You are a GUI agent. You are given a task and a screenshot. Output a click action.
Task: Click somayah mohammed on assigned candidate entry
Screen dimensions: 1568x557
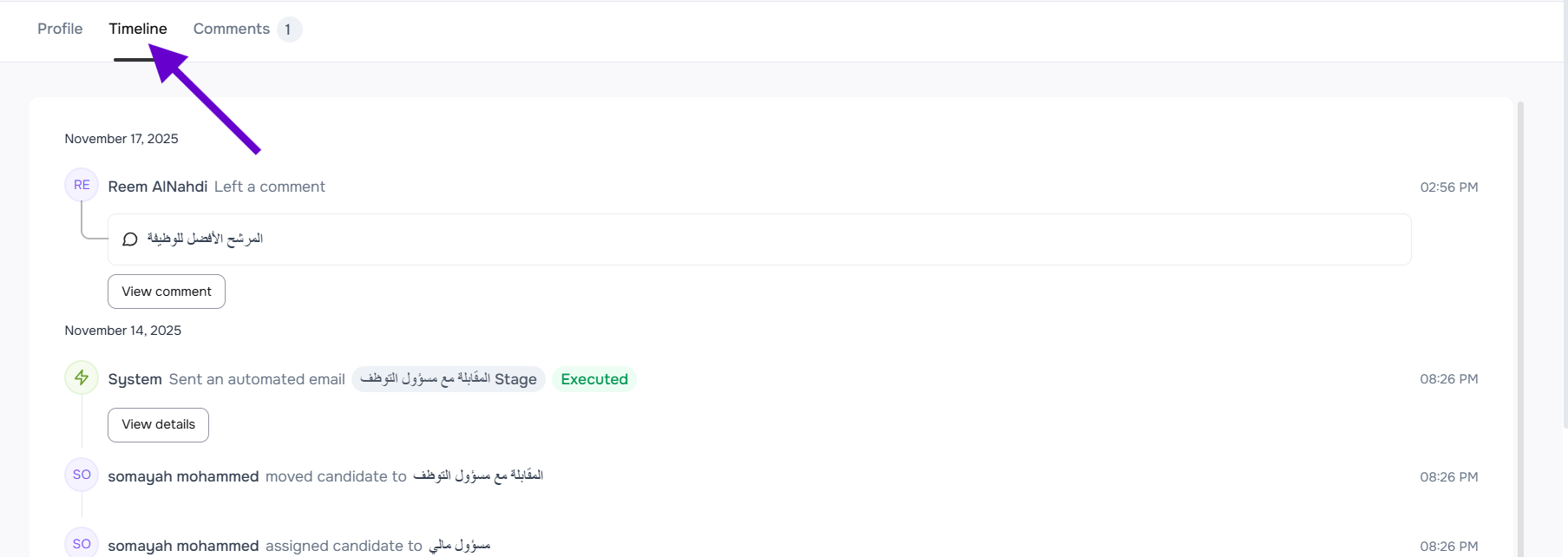(183, 546)
